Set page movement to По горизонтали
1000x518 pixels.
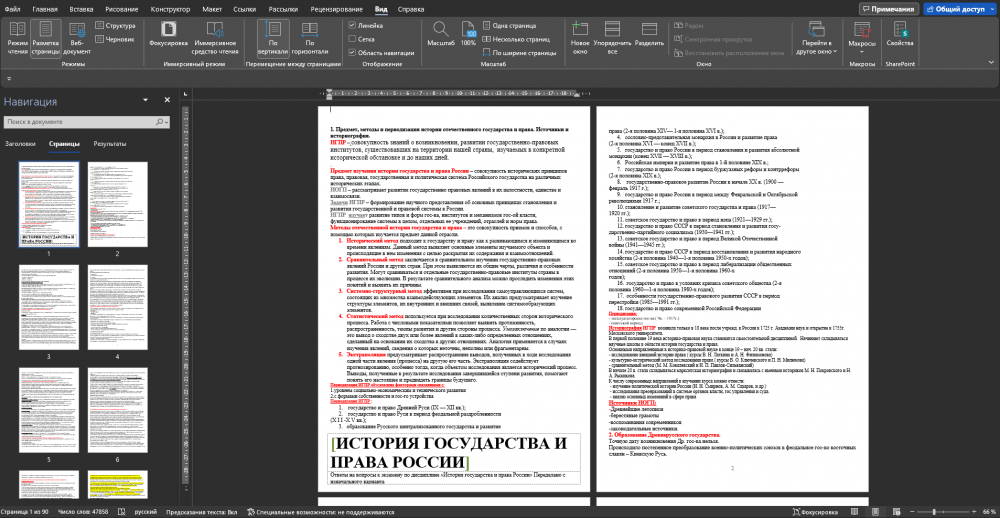click(x=308, y=39)
